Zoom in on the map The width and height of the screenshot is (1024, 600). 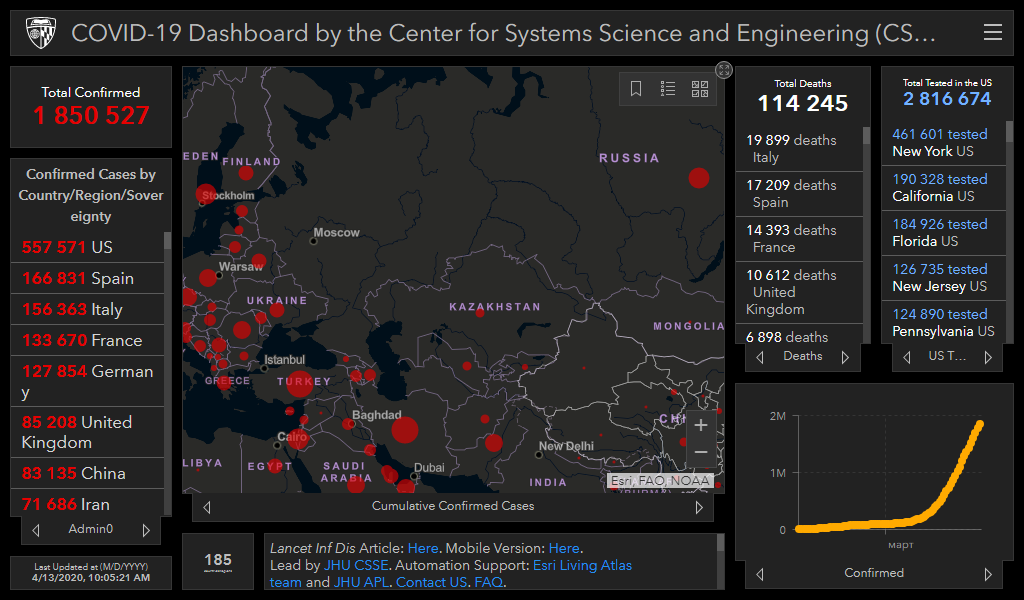(x=701, y=425)
